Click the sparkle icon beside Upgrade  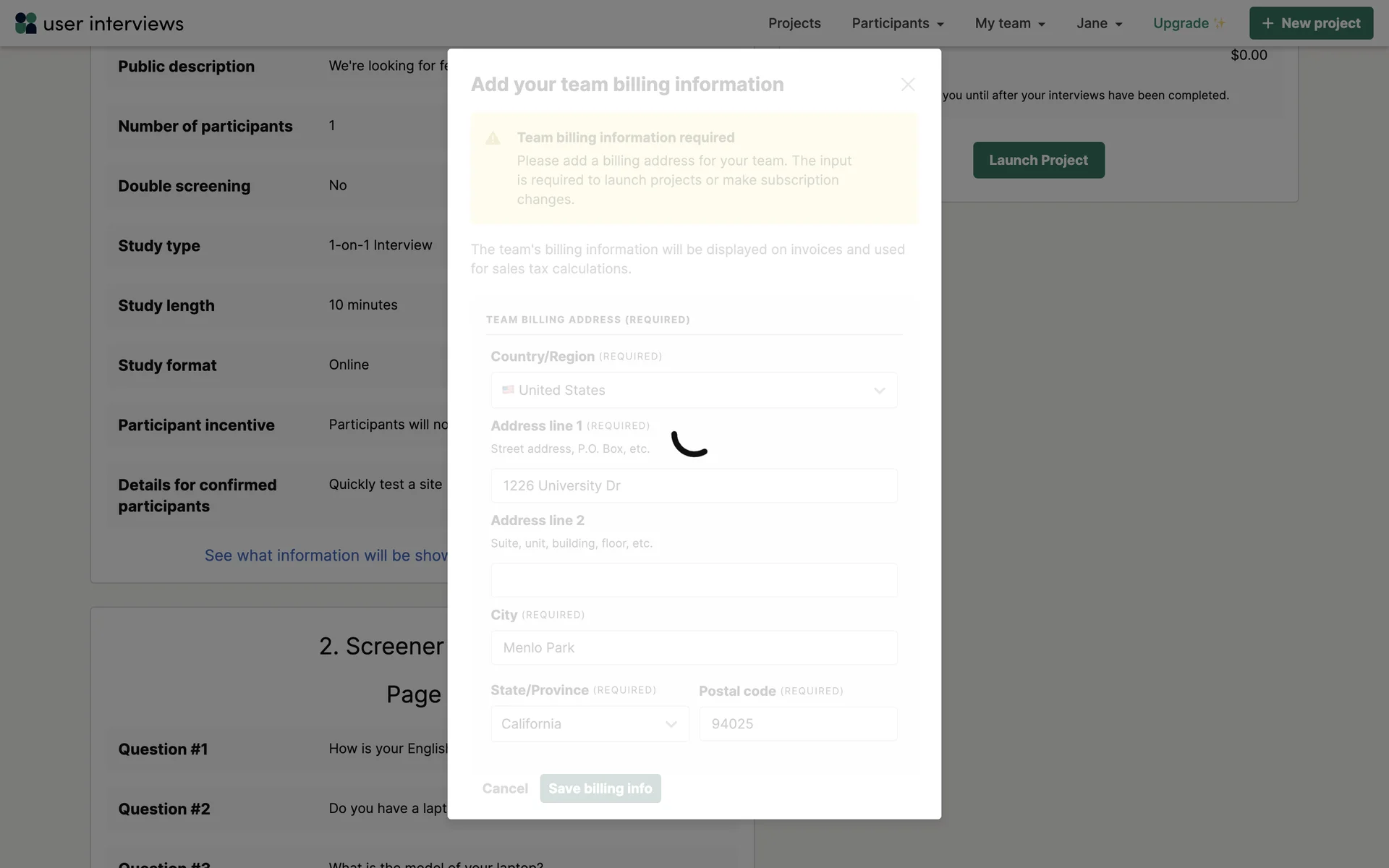click(x=1220, y=23)
